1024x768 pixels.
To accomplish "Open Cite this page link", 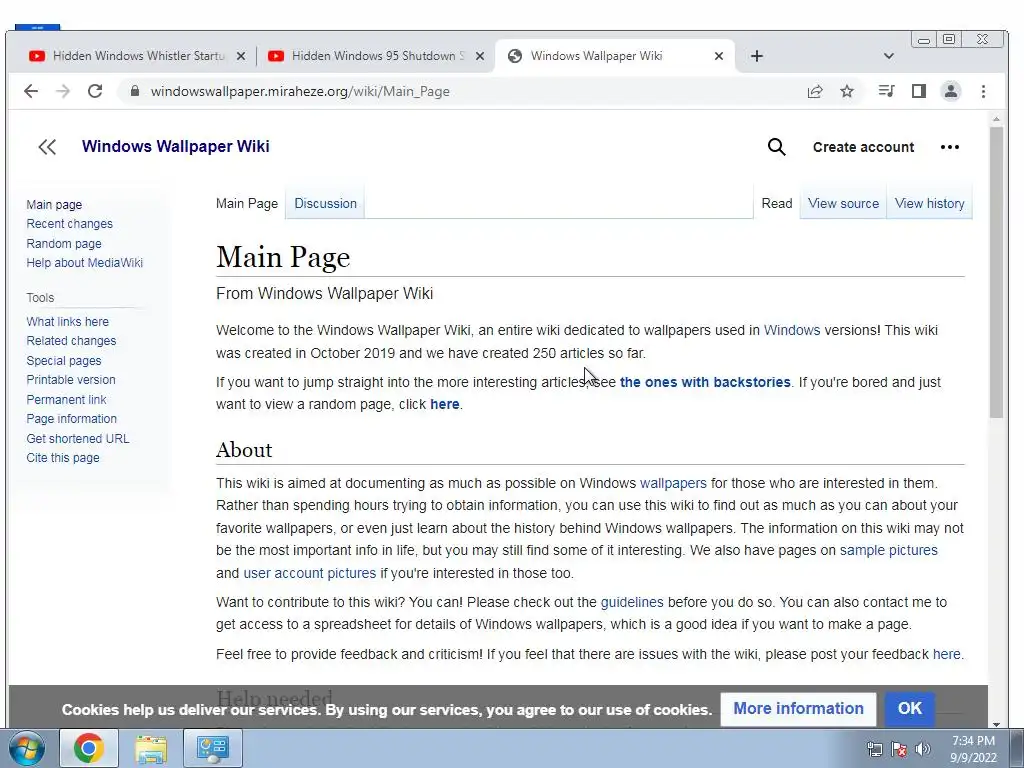I will [63, 458].
